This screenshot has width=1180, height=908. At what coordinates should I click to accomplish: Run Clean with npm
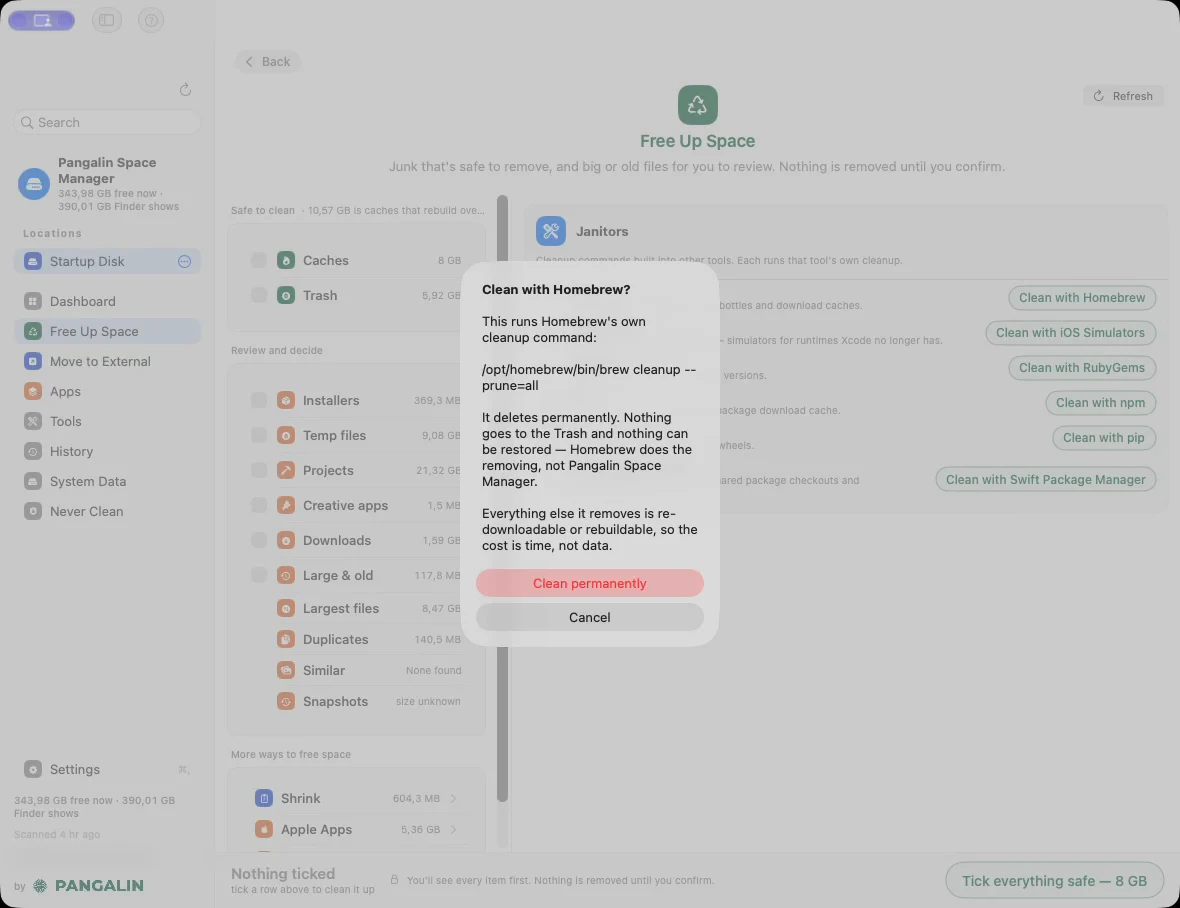point(1100,402)
